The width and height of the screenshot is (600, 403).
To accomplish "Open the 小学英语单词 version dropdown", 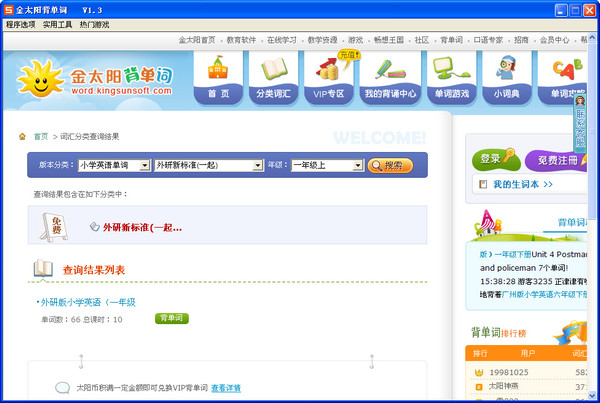I will click(x=114, y=165).
